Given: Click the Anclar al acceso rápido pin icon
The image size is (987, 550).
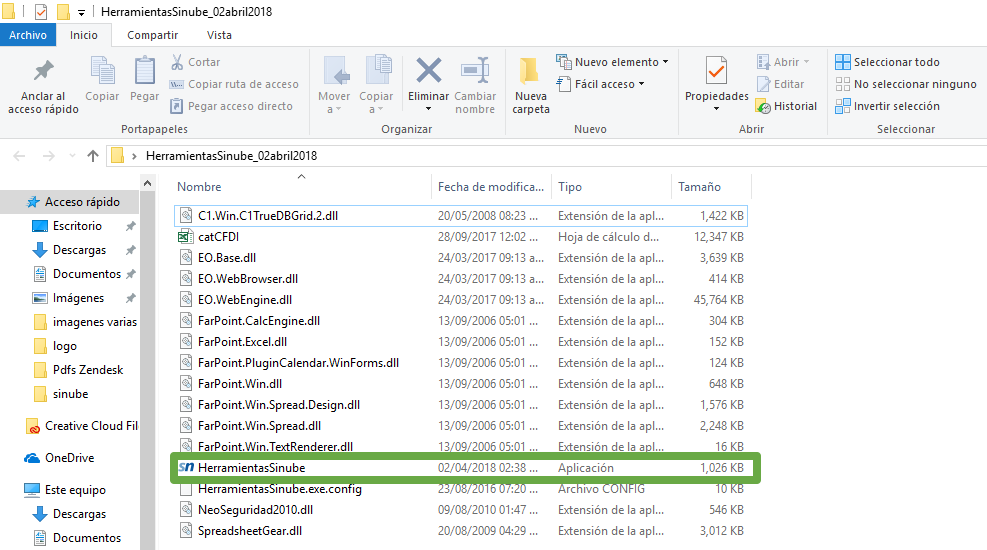Looking at the screenshot, I should 43,72.
